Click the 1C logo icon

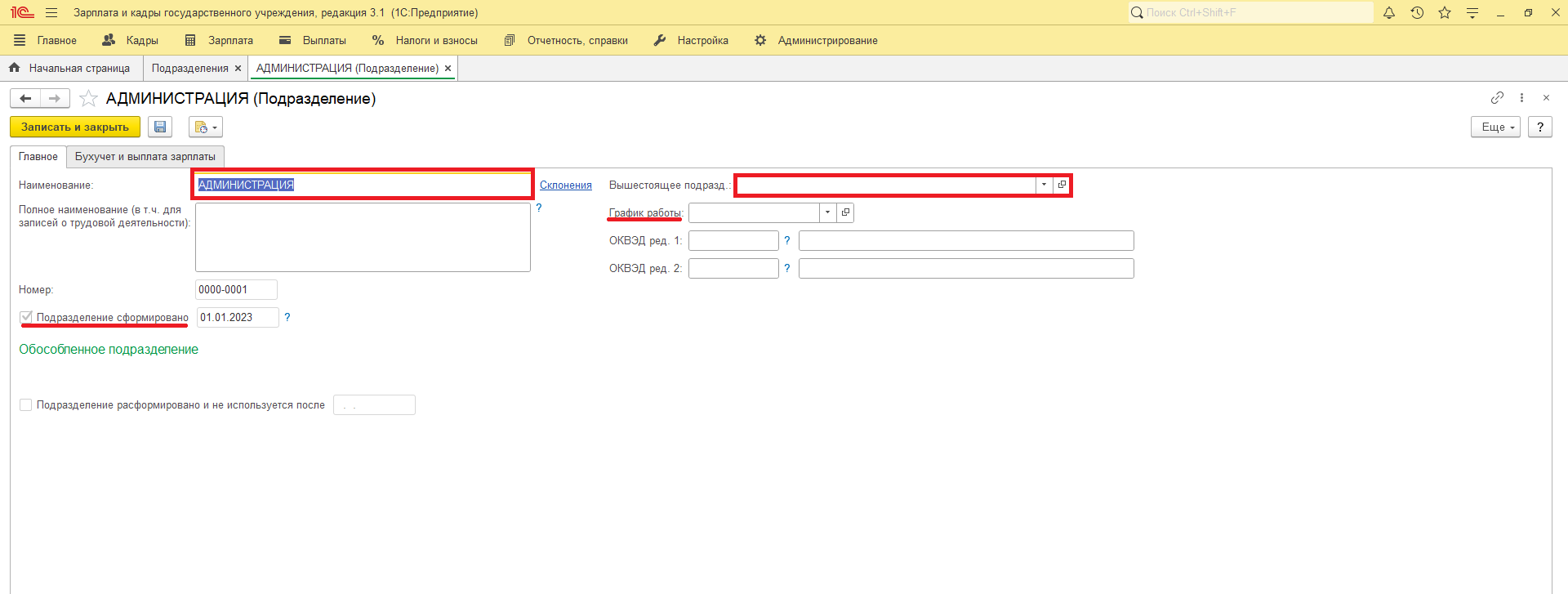point(22,12)
